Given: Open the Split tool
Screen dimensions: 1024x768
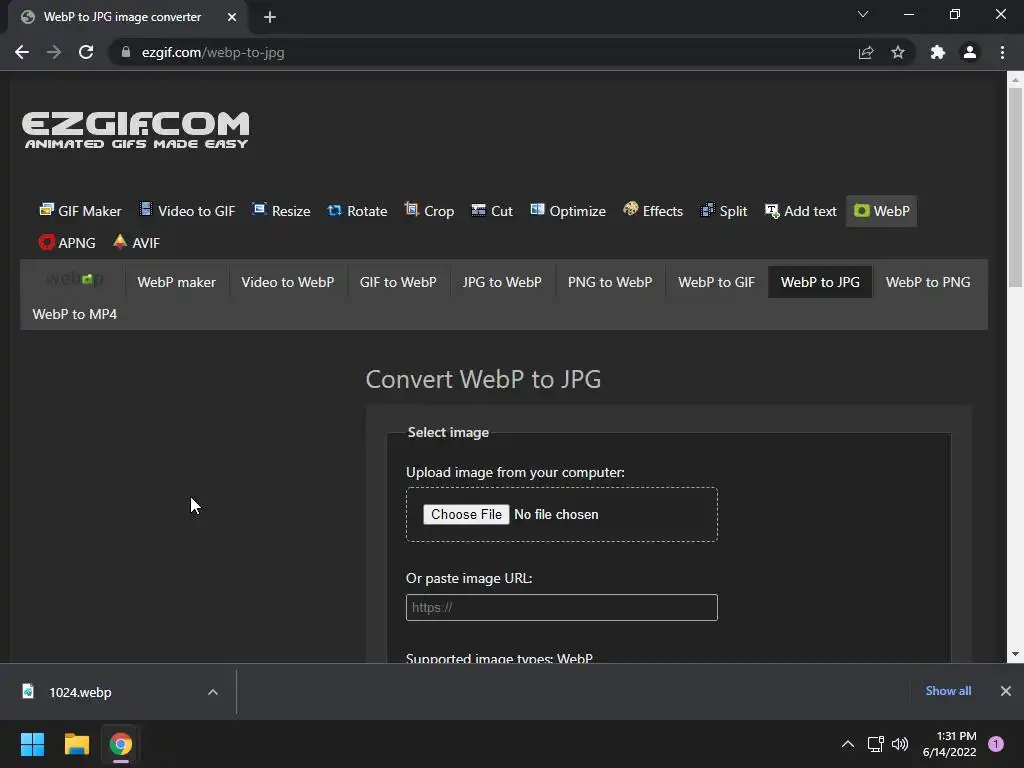Looking at the screenshot, I should coord(724,211).
